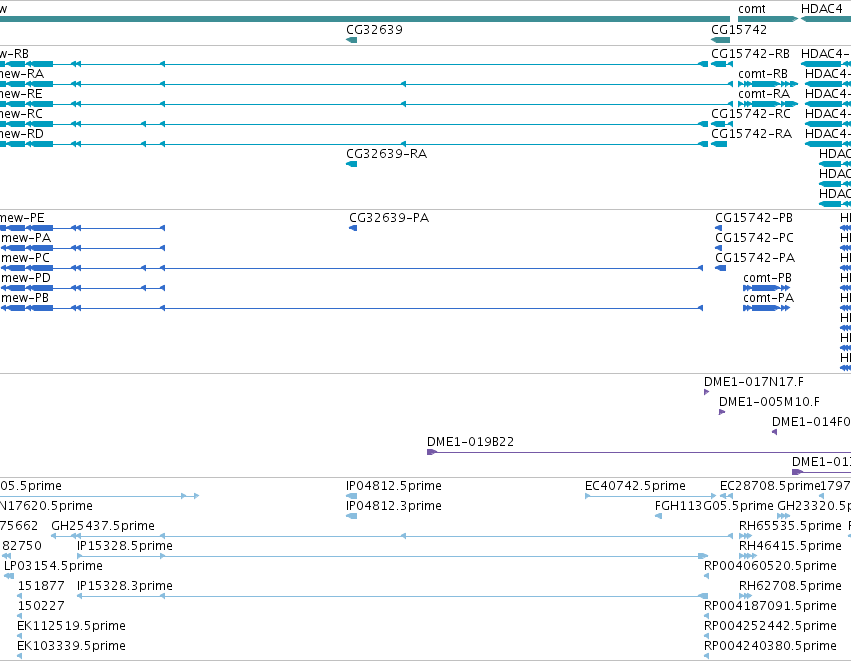Select the IP04812.3prime EST glyph
851x661 pixels.
pyautogui.click(x=352, y=517)
